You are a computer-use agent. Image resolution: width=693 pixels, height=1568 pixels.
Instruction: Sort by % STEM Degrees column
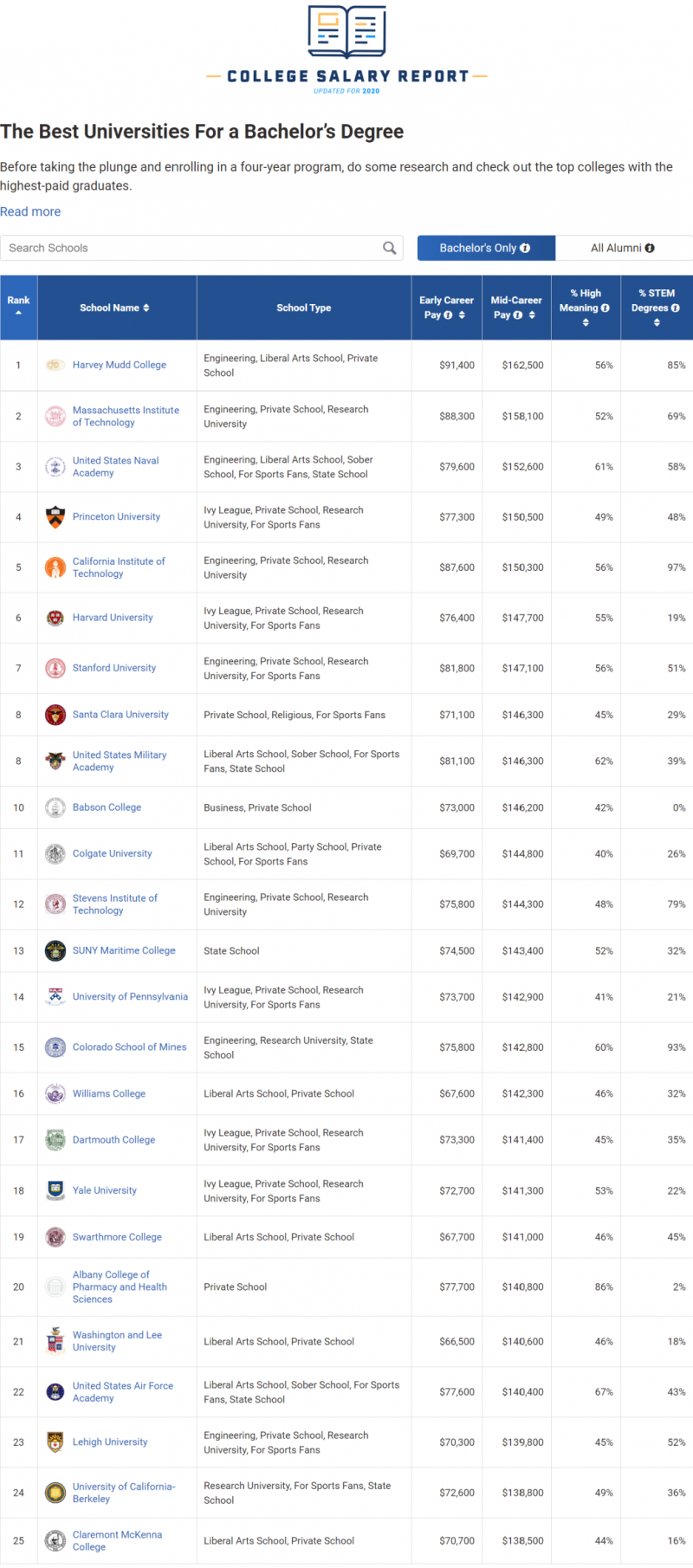[x=657, y=322]
